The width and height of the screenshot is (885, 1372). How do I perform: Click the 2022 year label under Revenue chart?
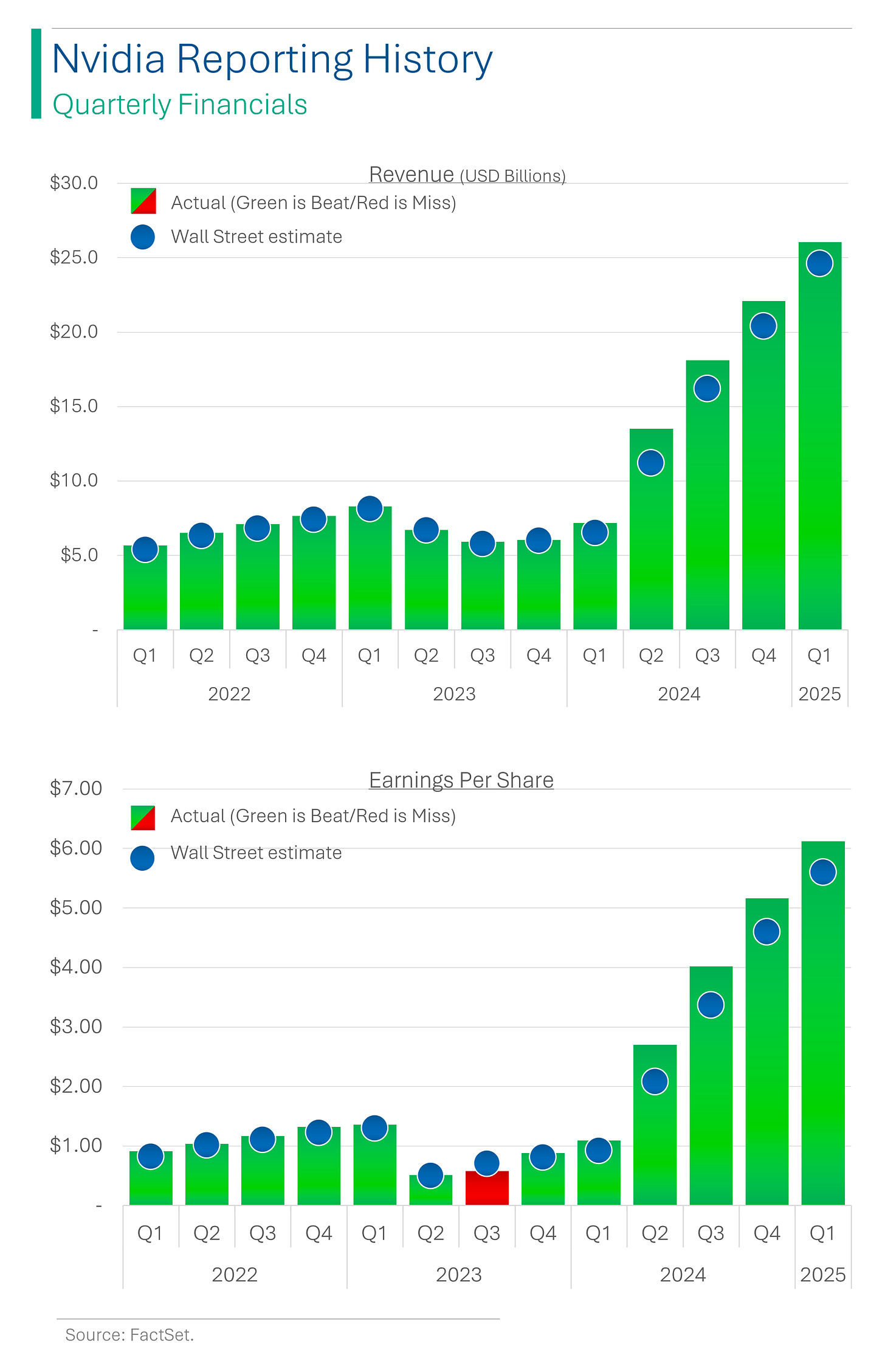click(x=229, y=694)
